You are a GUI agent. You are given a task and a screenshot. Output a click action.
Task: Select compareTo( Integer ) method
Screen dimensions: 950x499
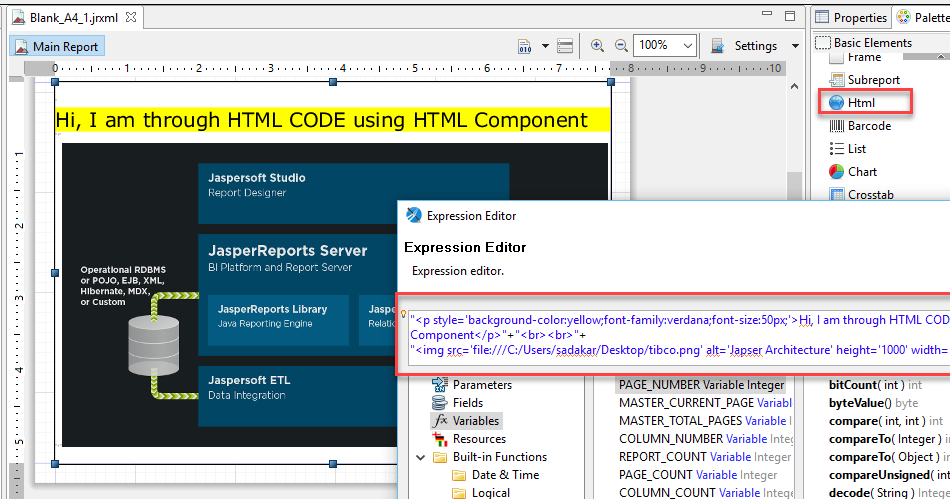[888, 438]
